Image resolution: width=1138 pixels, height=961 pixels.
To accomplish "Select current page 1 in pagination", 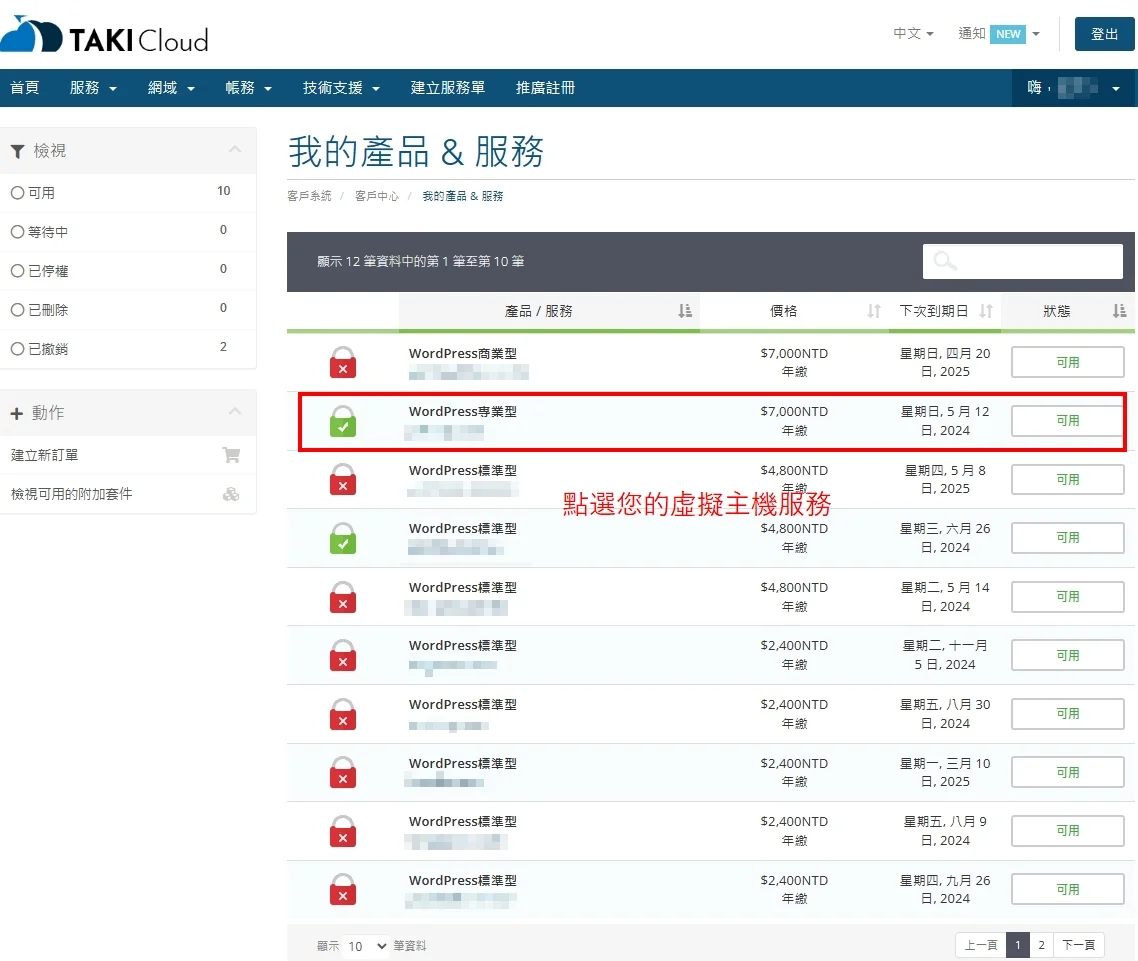I will [1018, 944].
